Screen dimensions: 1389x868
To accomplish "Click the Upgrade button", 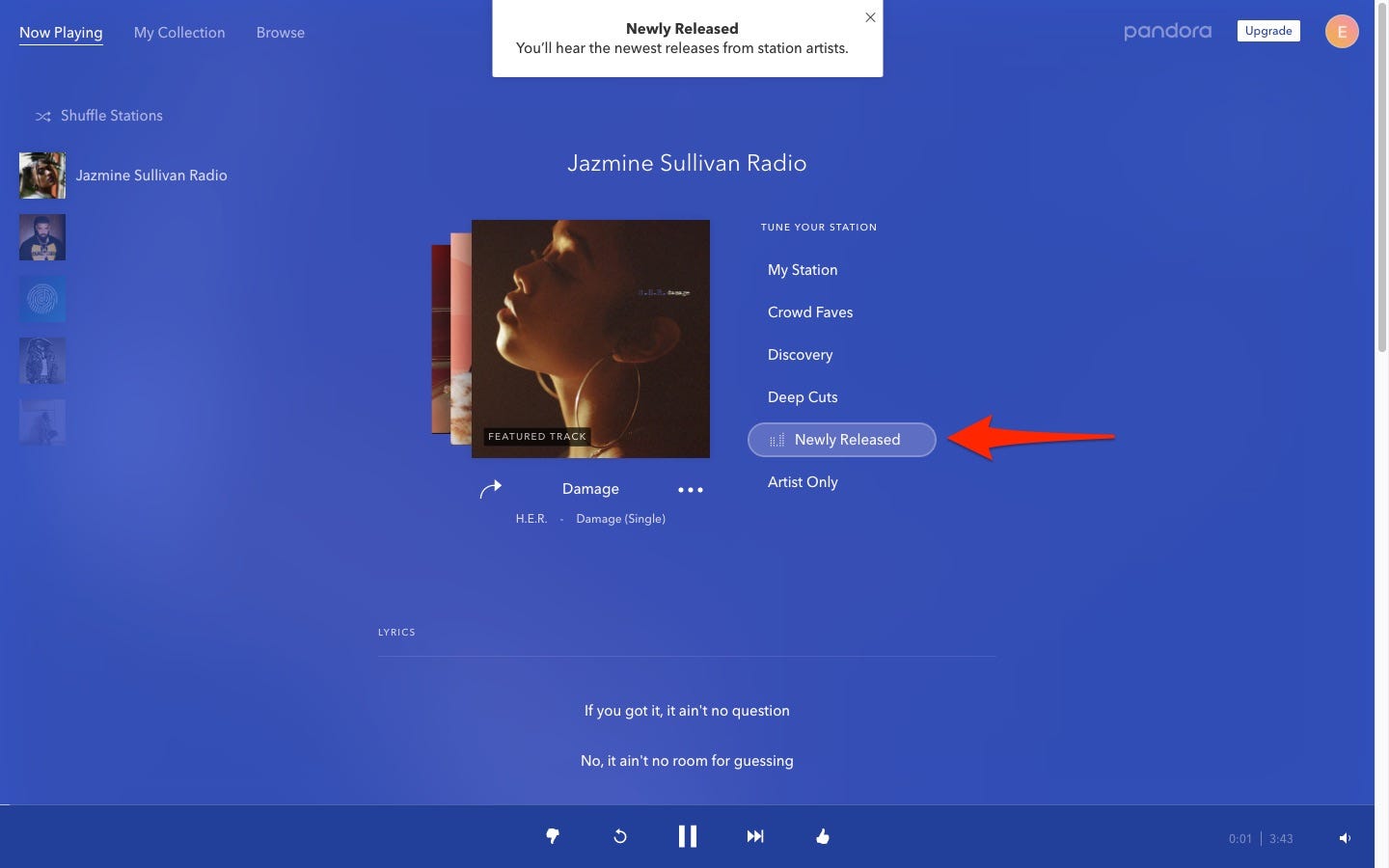I will click(1268, 31).
